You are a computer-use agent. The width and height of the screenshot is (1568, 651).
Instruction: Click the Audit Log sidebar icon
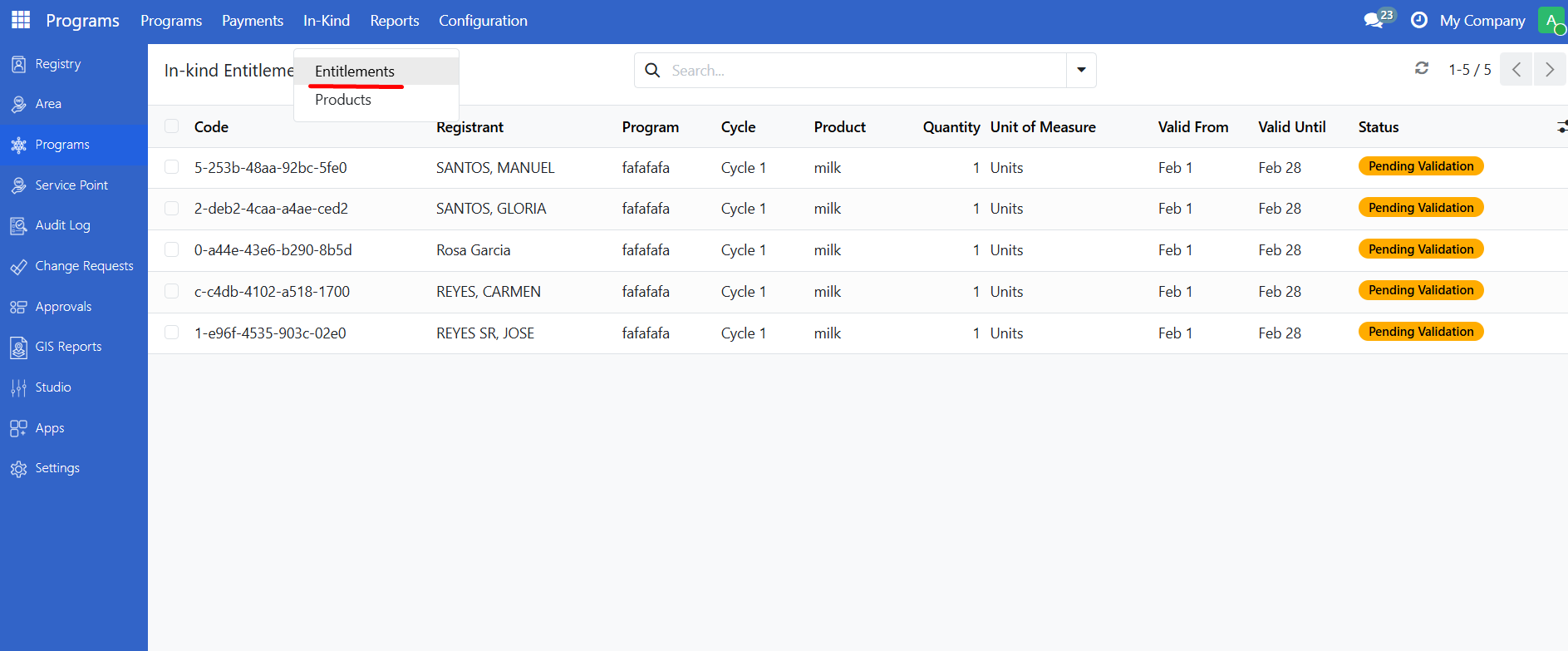[18, 225]
